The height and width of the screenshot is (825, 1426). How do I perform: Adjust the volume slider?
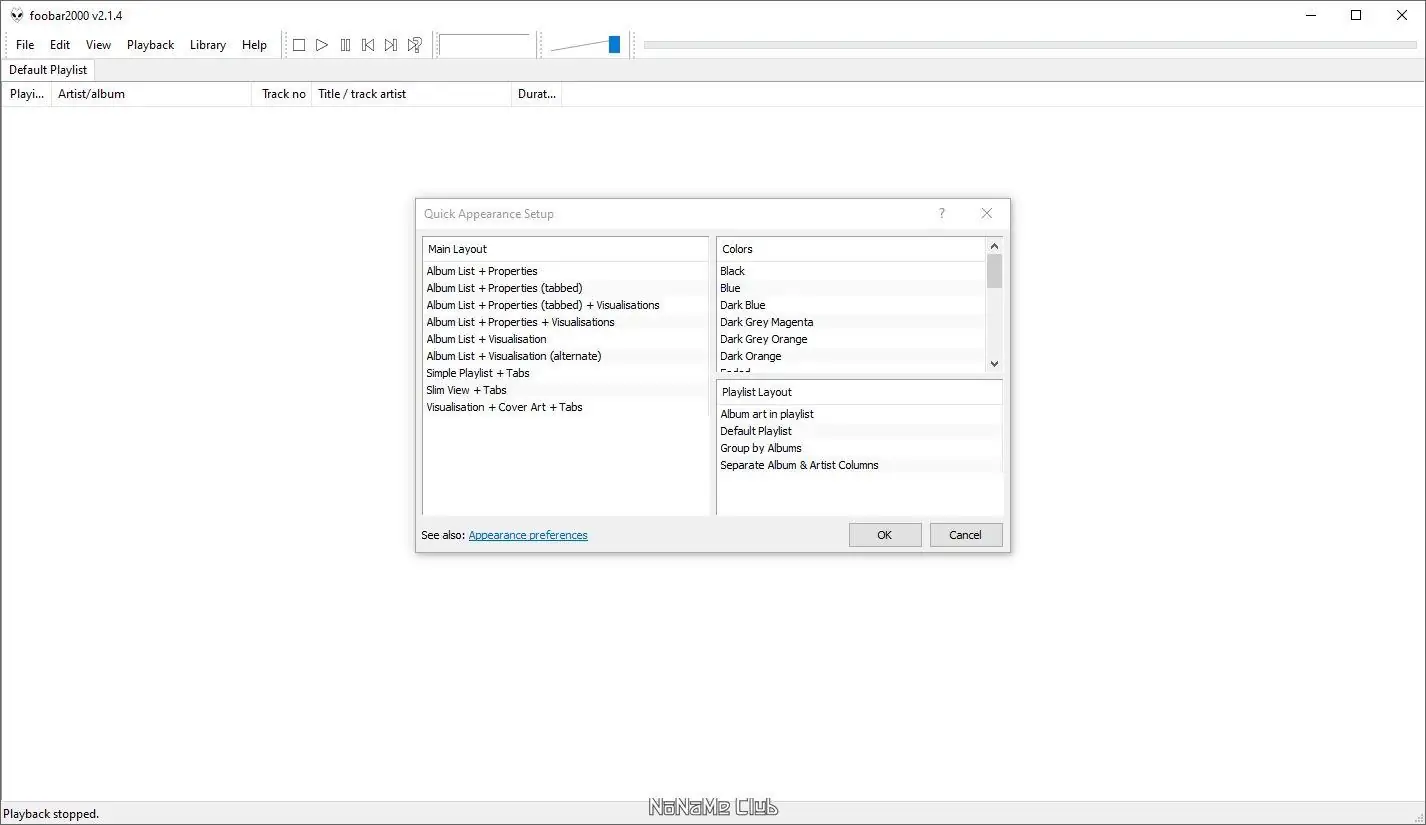pos(614,44)
